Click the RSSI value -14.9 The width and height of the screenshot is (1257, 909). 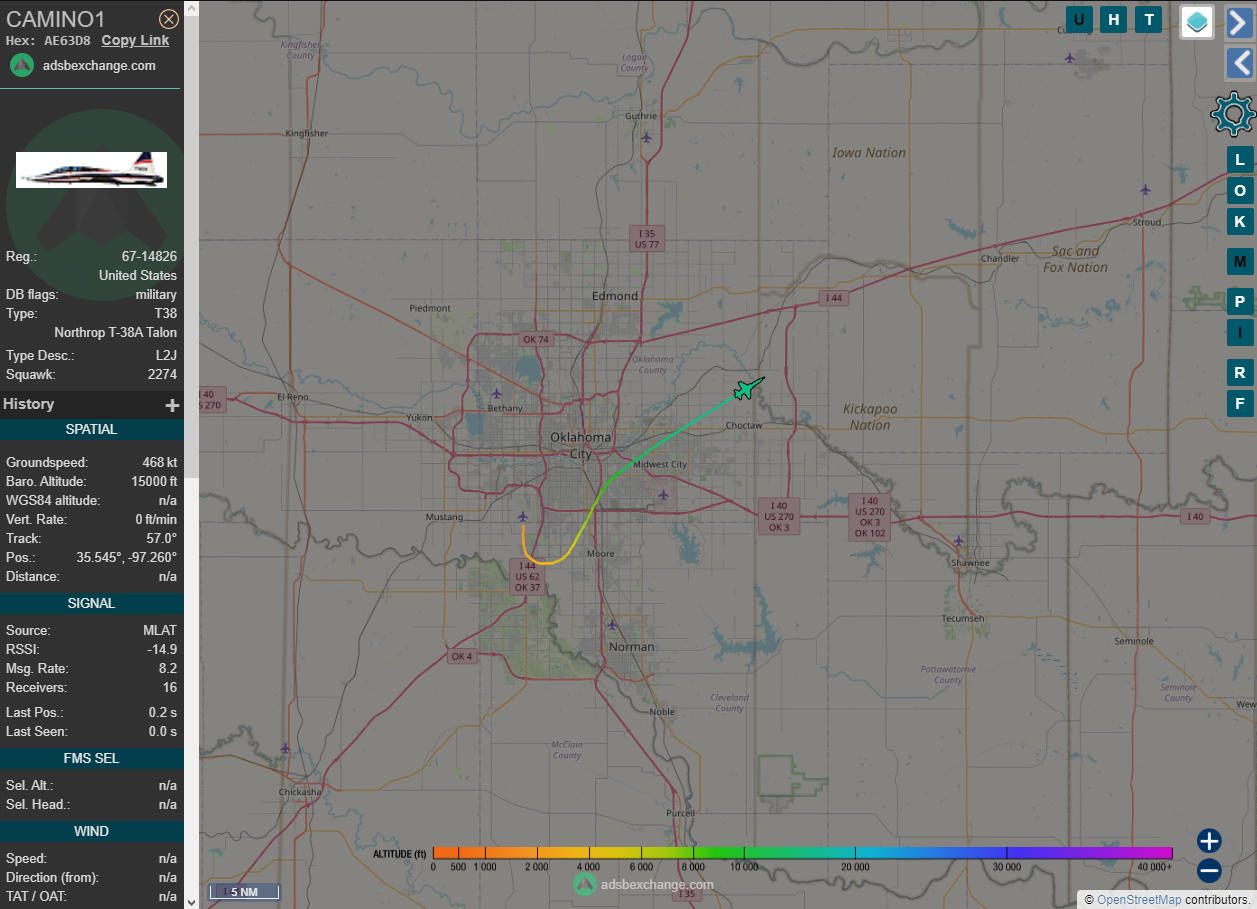coord(162,650)
